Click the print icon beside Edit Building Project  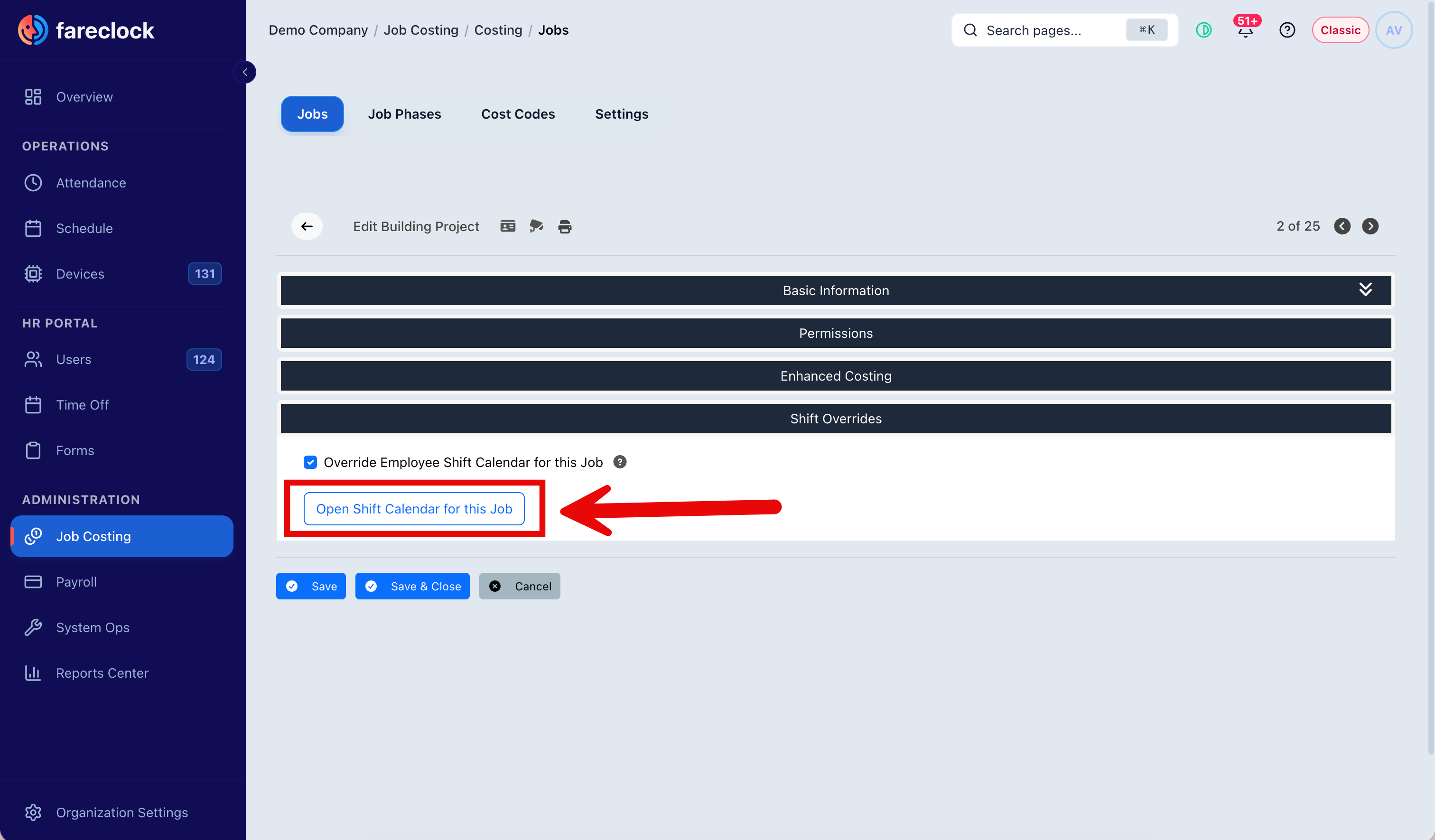point(564,227)
